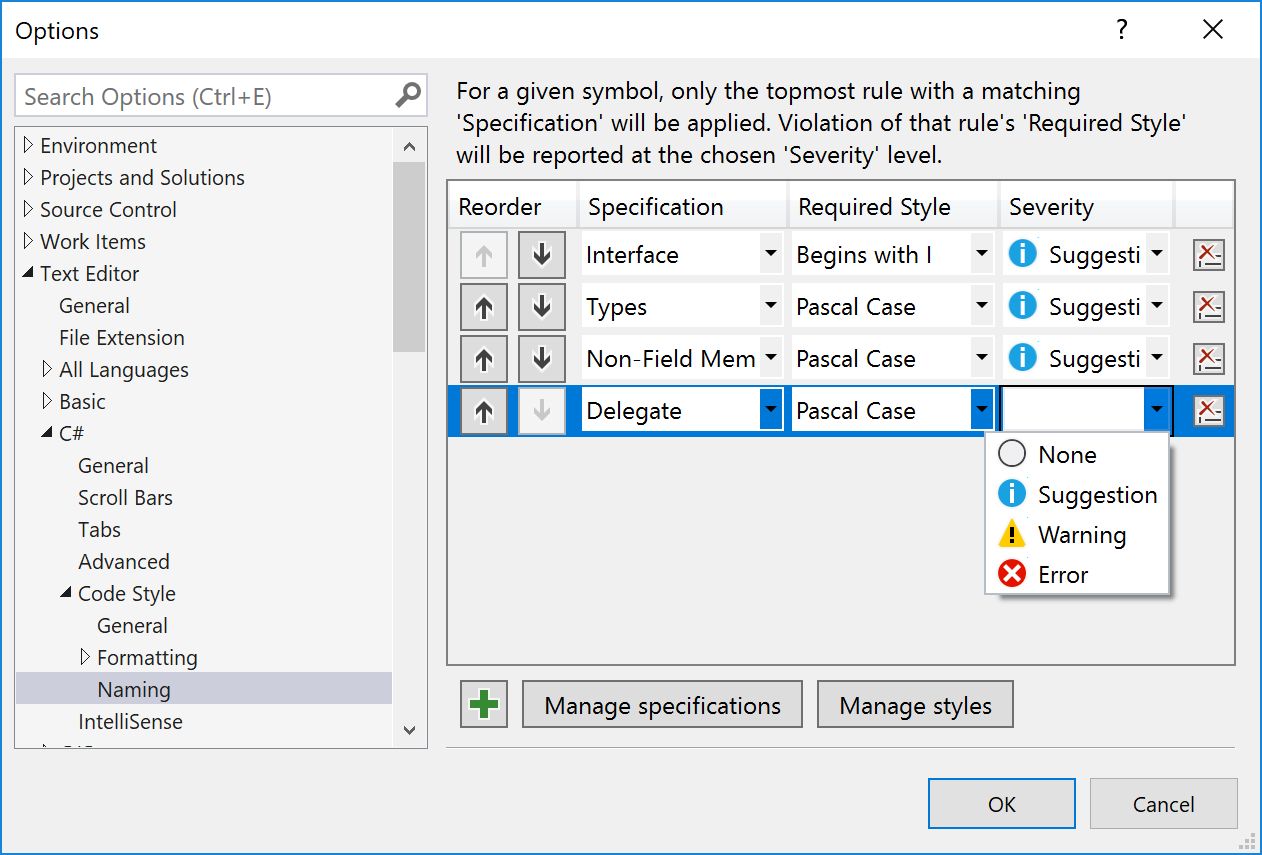Open Required Style dropdown for Types
Image resolution: width=1262 pixels, height=855 pixels.
[x=982, y=307]
